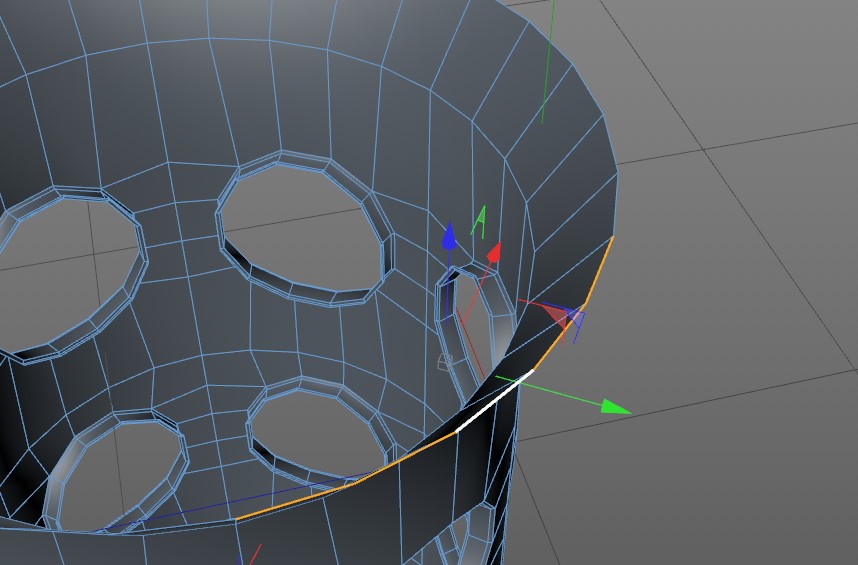Pick the small red axis arrowhead beside blue arrow
This screenshot has height=565, width=858.
[494, 252]
